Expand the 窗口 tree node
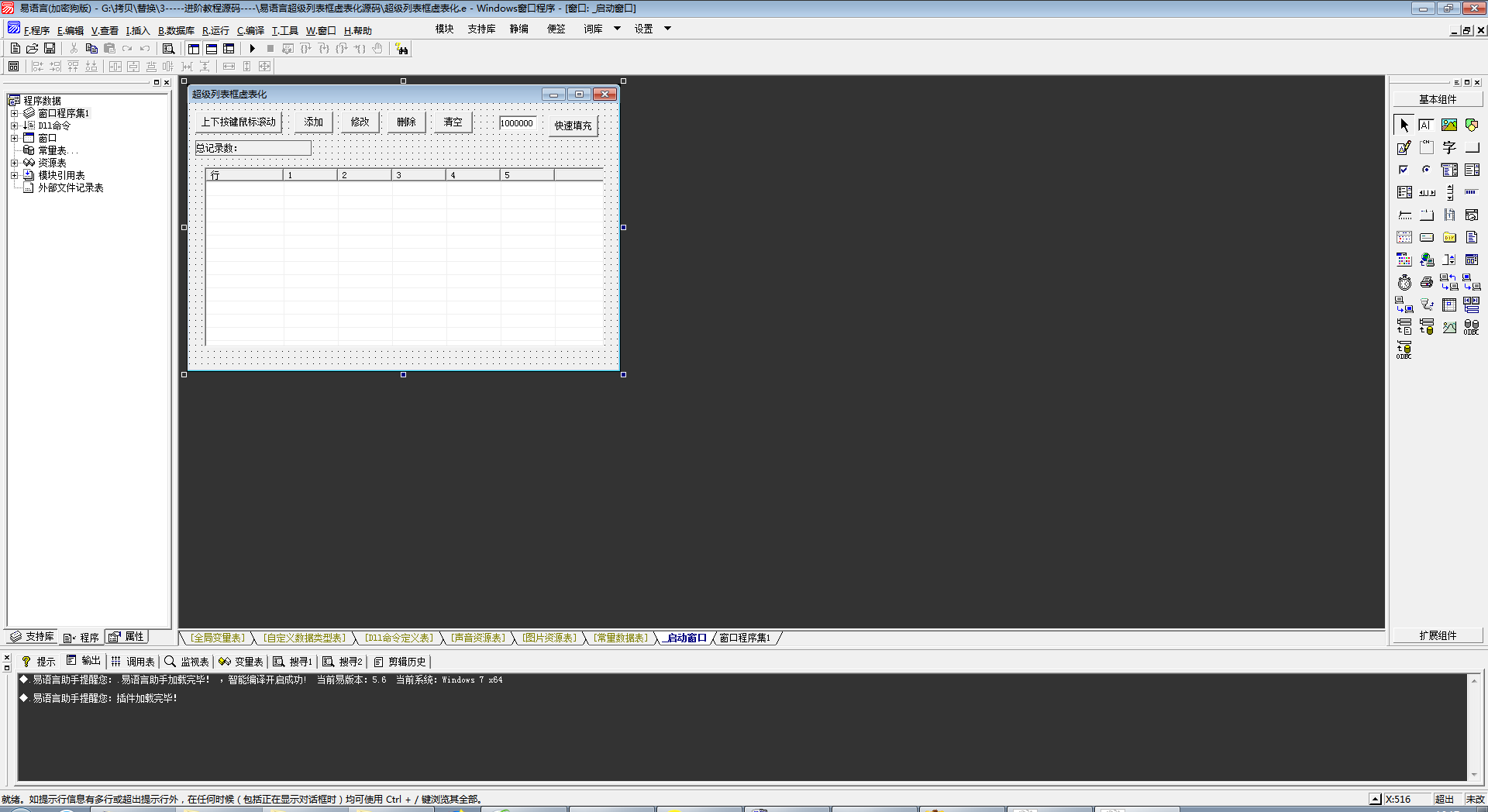The image size is (1488, 812). 14,138
